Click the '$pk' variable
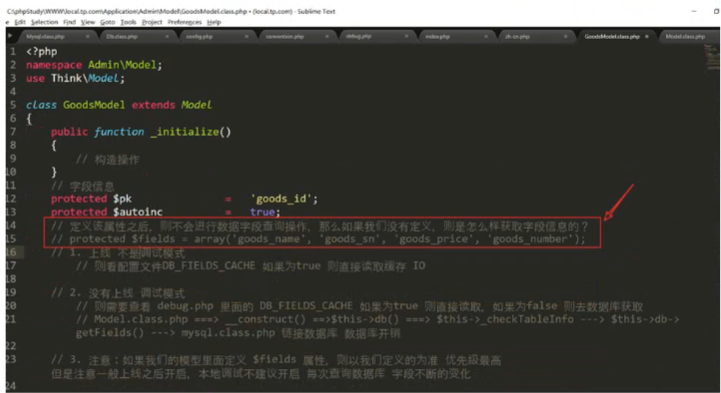The image size is (721, 393). [x=122, y=199]
